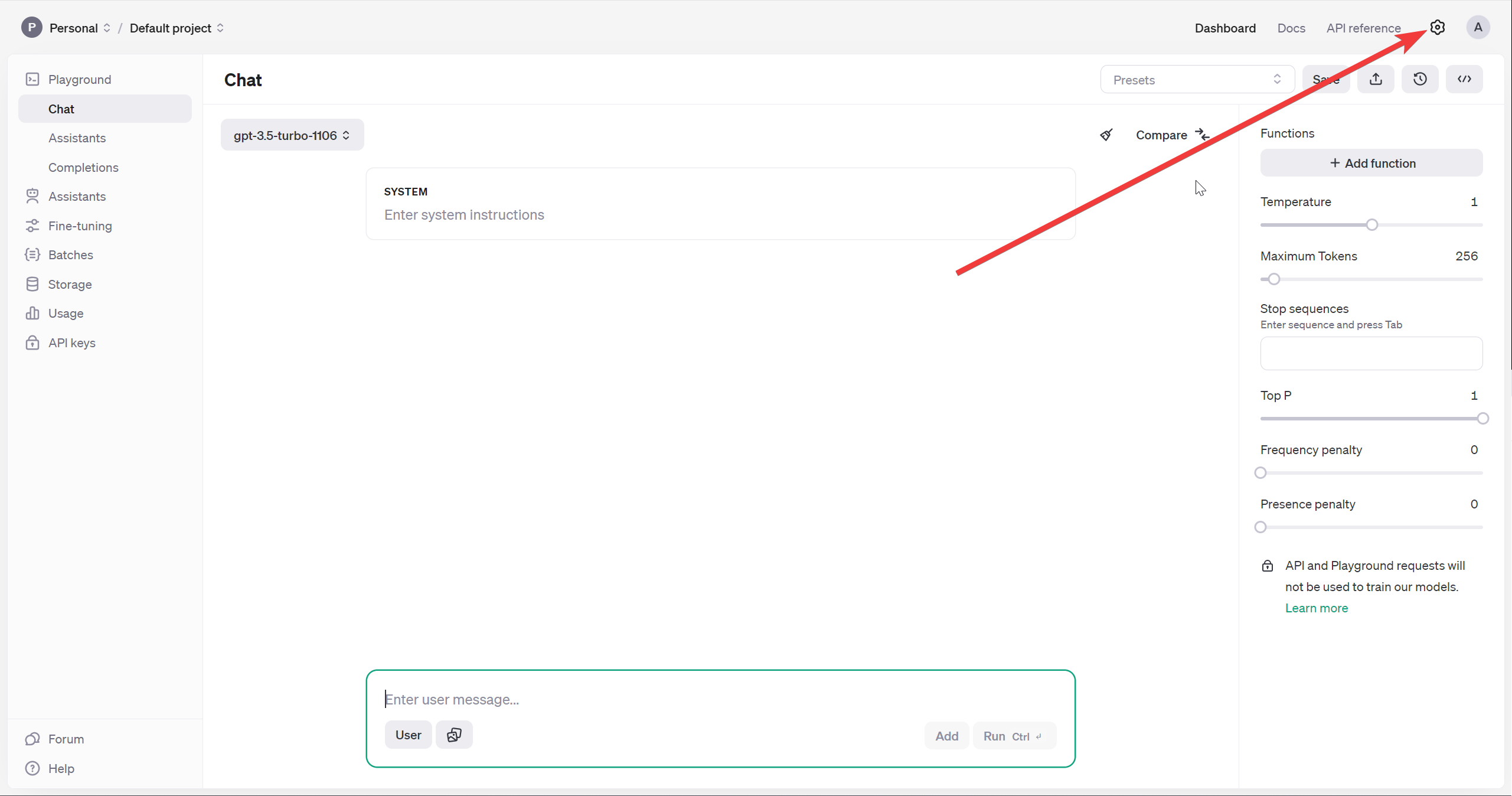Follow the Learn more link

tap(1317, 608)
